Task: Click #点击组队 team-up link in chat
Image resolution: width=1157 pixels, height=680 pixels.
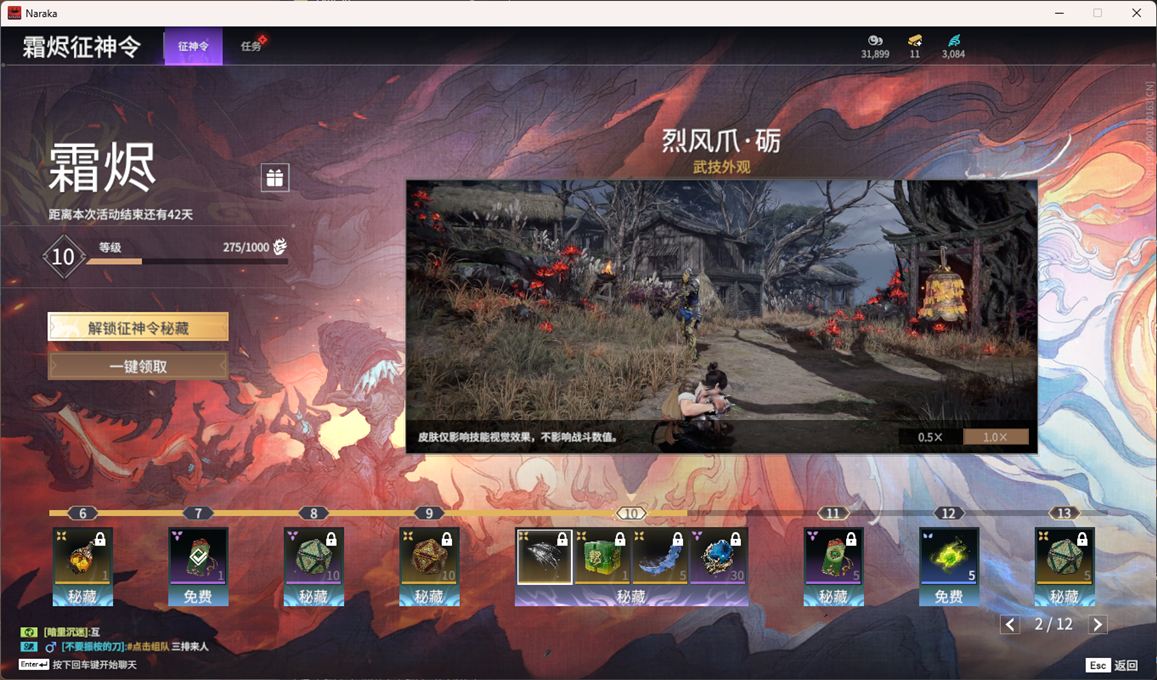Action: (147, 647)
